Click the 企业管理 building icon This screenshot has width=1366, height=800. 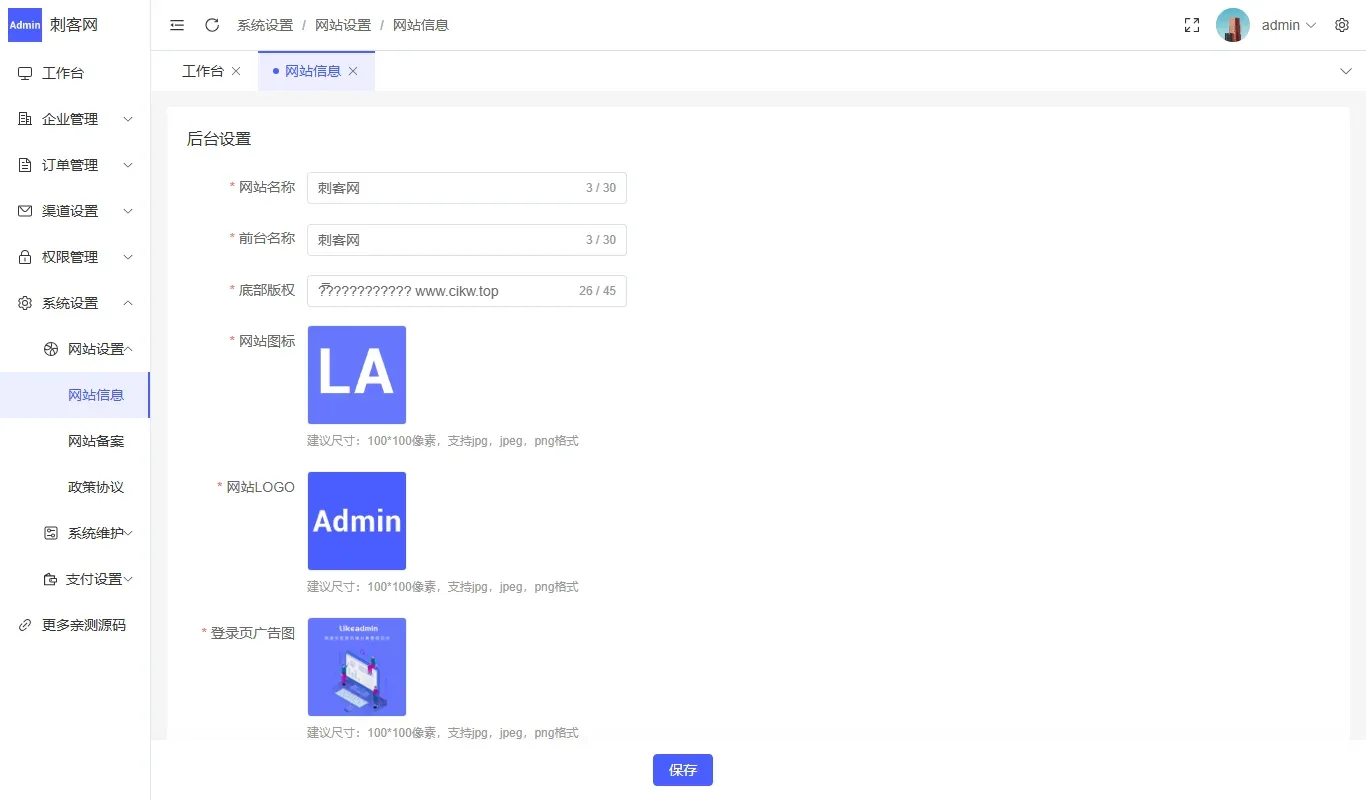coord(25,119)
